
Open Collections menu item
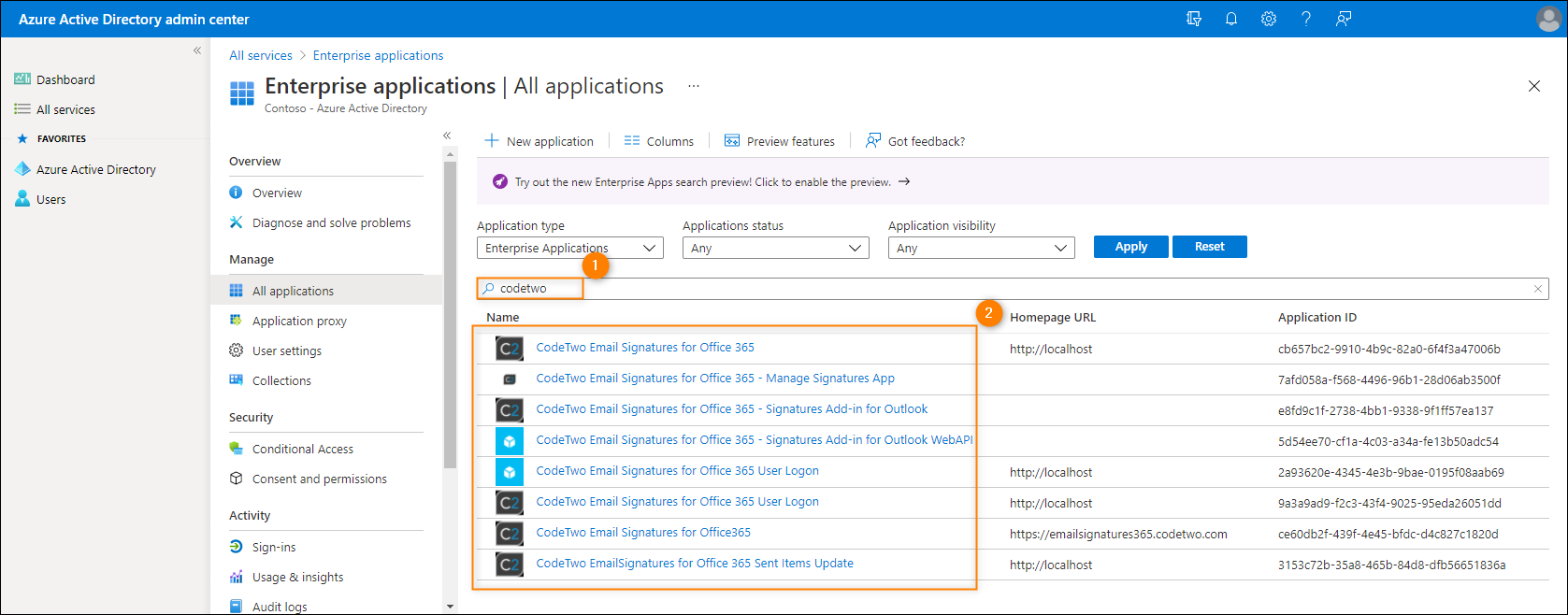point(281,380)
